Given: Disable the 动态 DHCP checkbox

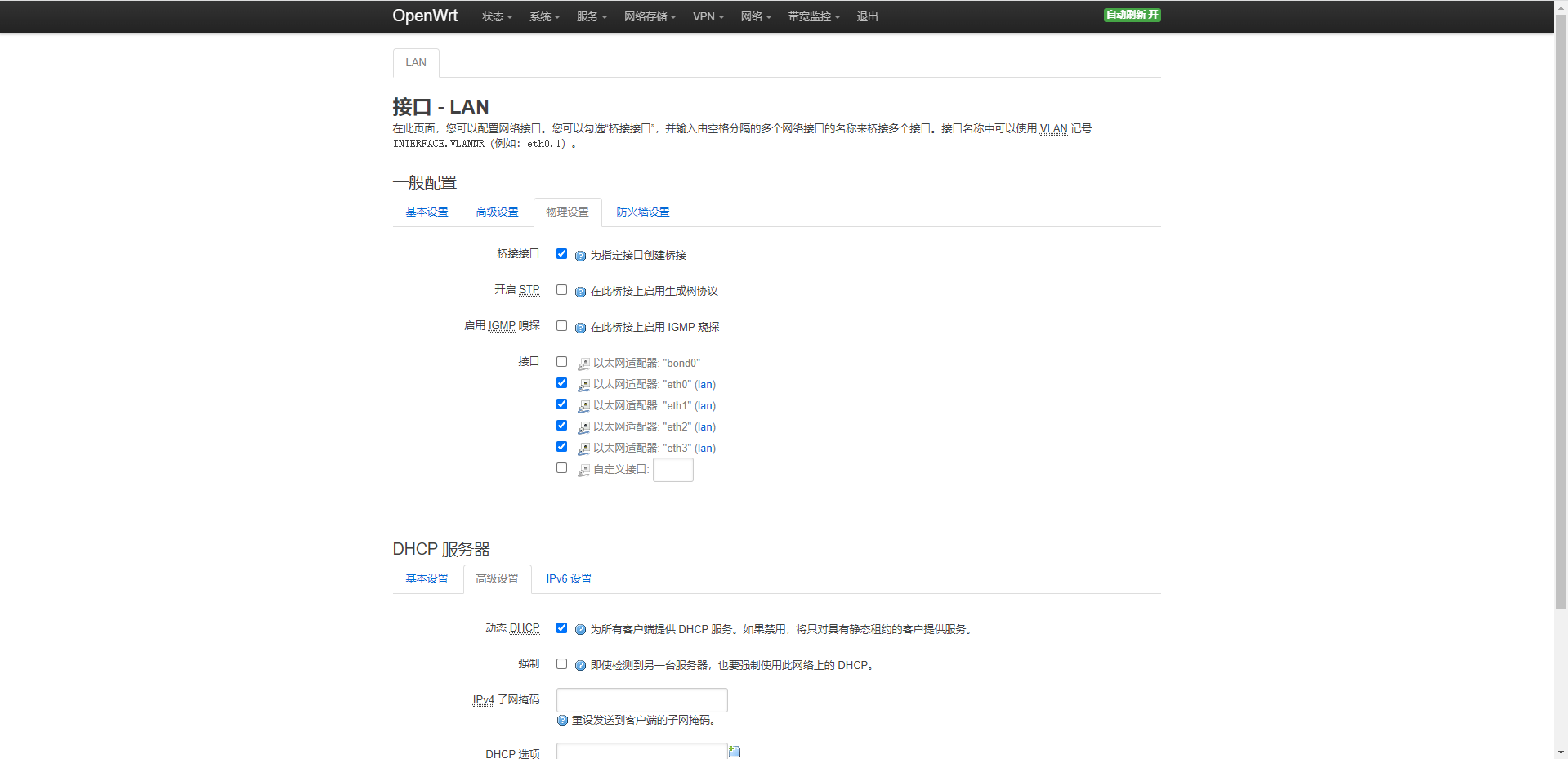Looking at the screenshot, I should pyautogui.click(x=561, y=628).
